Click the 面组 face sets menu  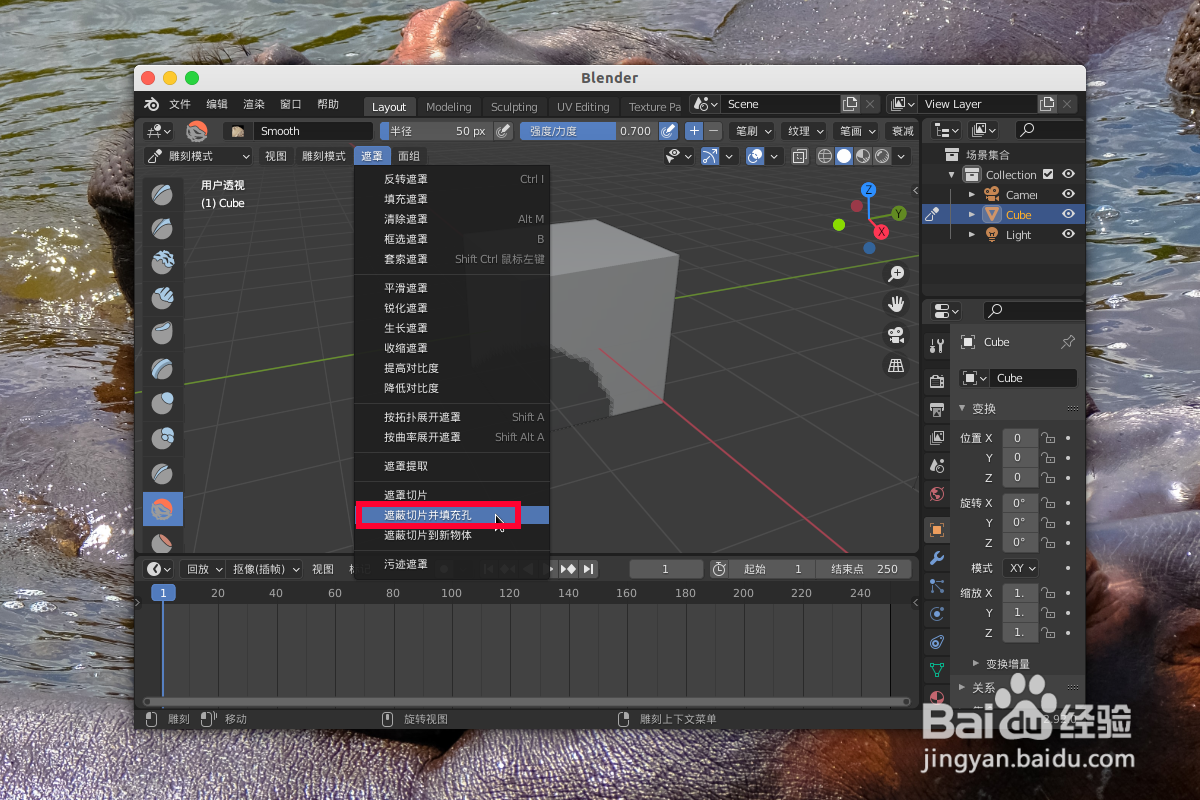(x=409, y=156)
